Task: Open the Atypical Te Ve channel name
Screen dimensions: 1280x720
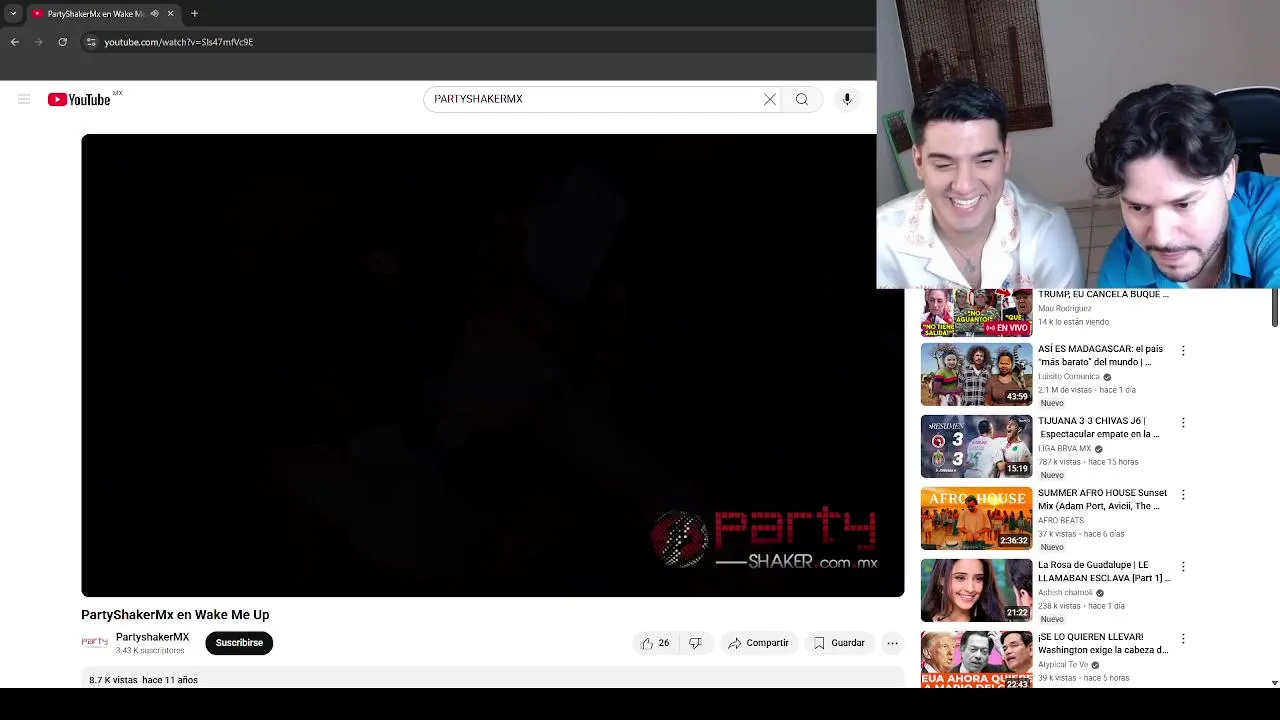Action: (1063, 665)
